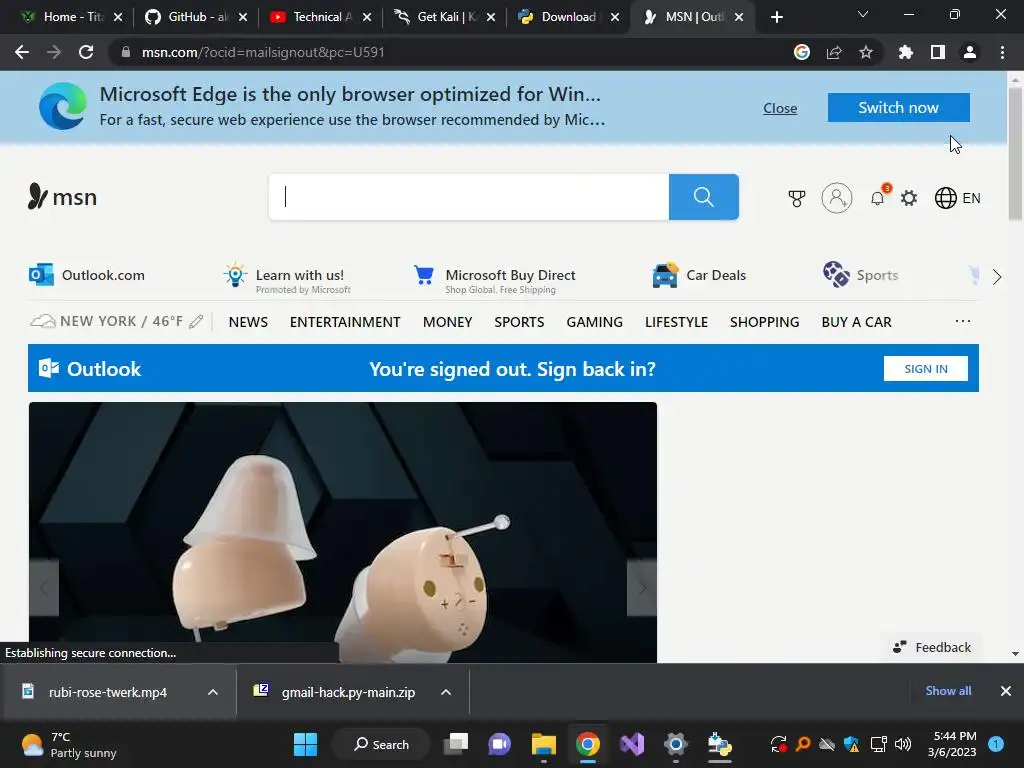Go to next slide in the carousel
Image resolution: width=1024 pixels, height=768 pixels.
(642, 587)
